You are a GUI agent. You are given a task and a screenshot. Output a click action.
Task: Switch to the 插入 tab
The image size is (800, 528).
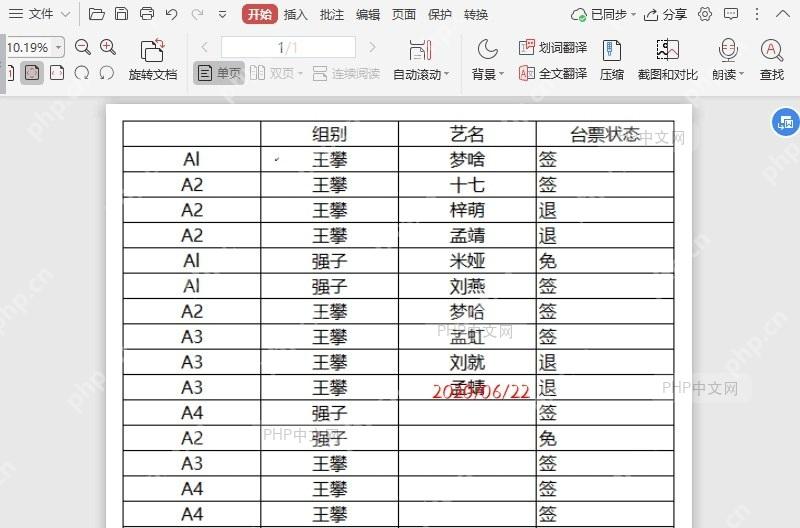pyautogui.click(x=295, y=15)
